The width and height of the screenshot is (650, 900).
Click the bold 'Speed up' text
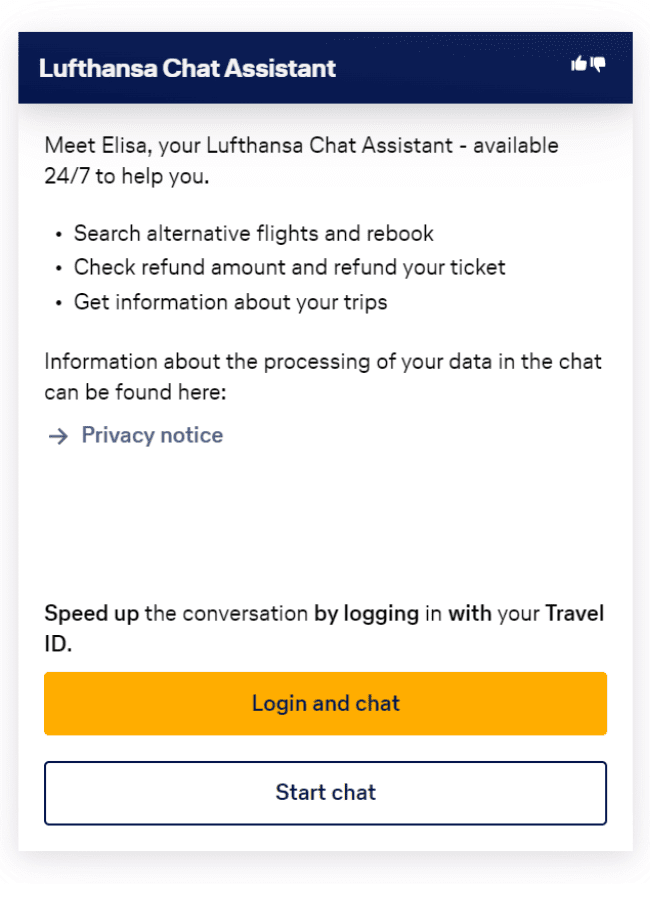[x=91, y=613]
